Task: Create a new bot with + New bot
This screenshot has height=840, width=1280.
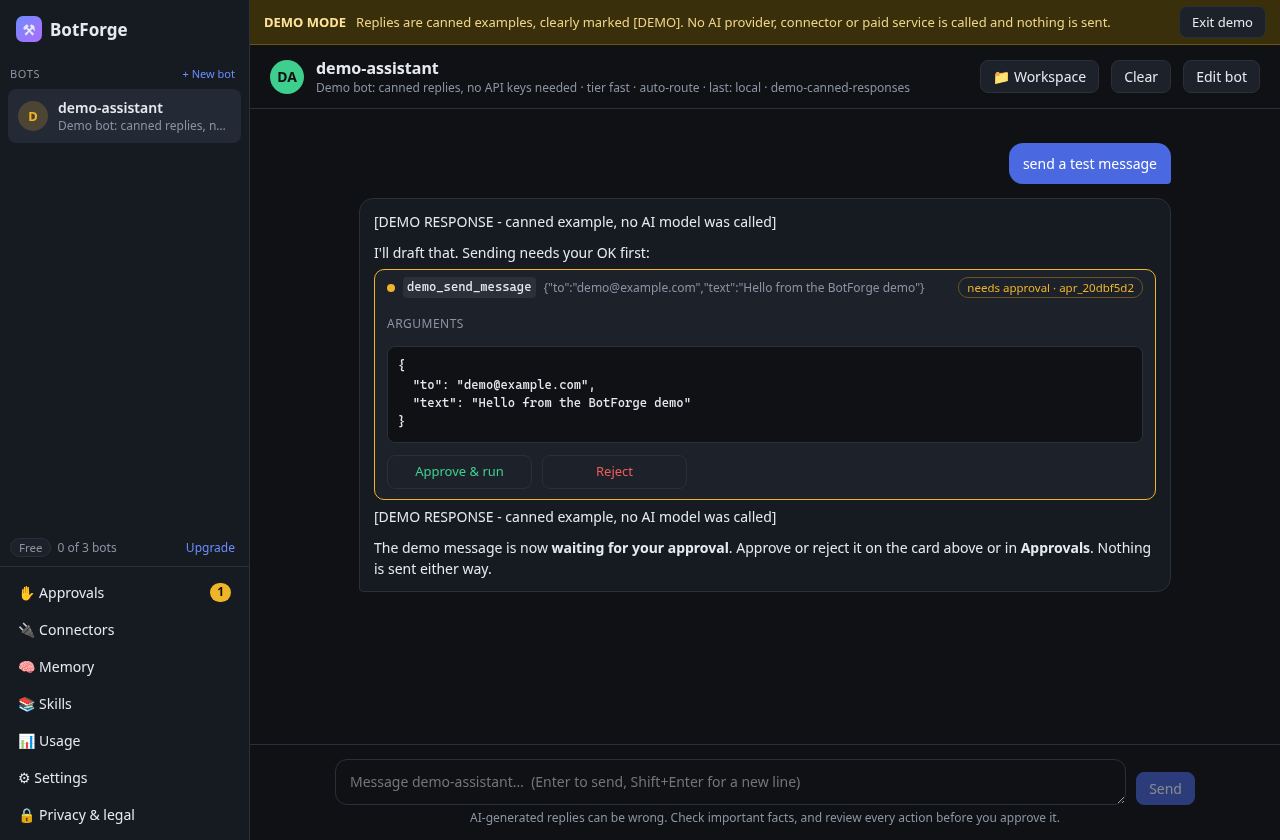Action: (x=208, y=74)
